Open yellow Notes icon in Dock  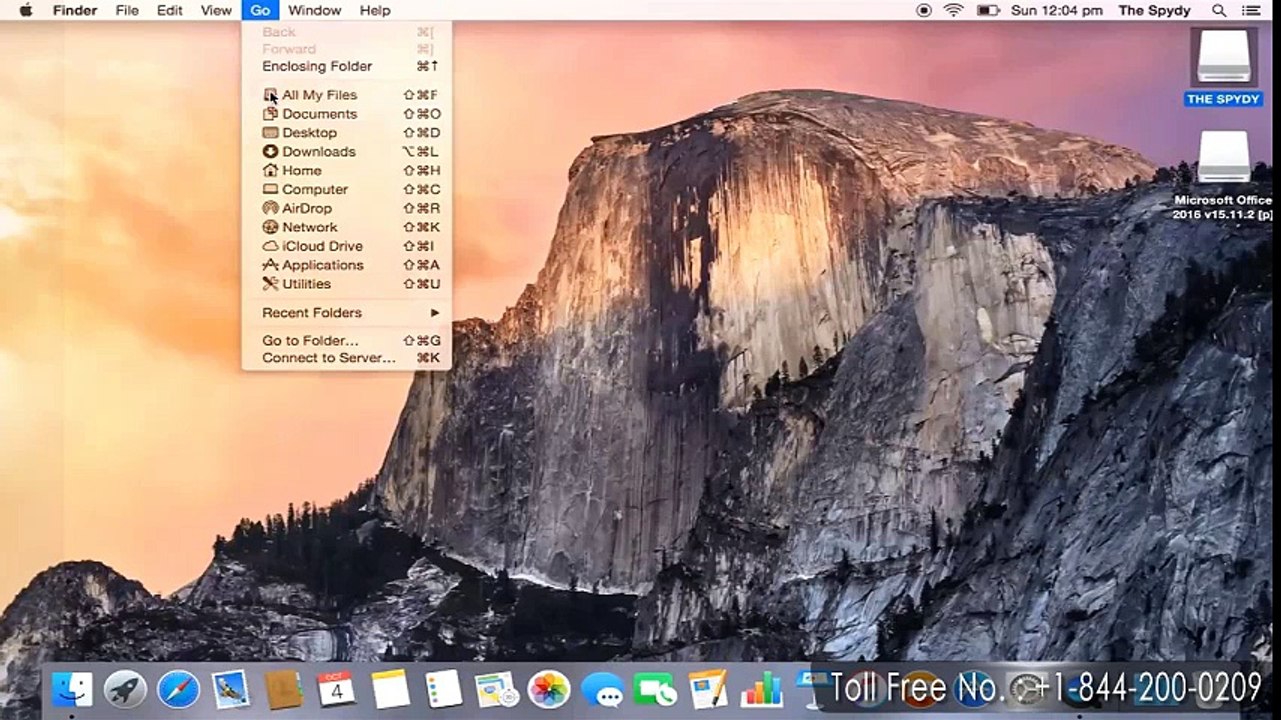[390, 689]
